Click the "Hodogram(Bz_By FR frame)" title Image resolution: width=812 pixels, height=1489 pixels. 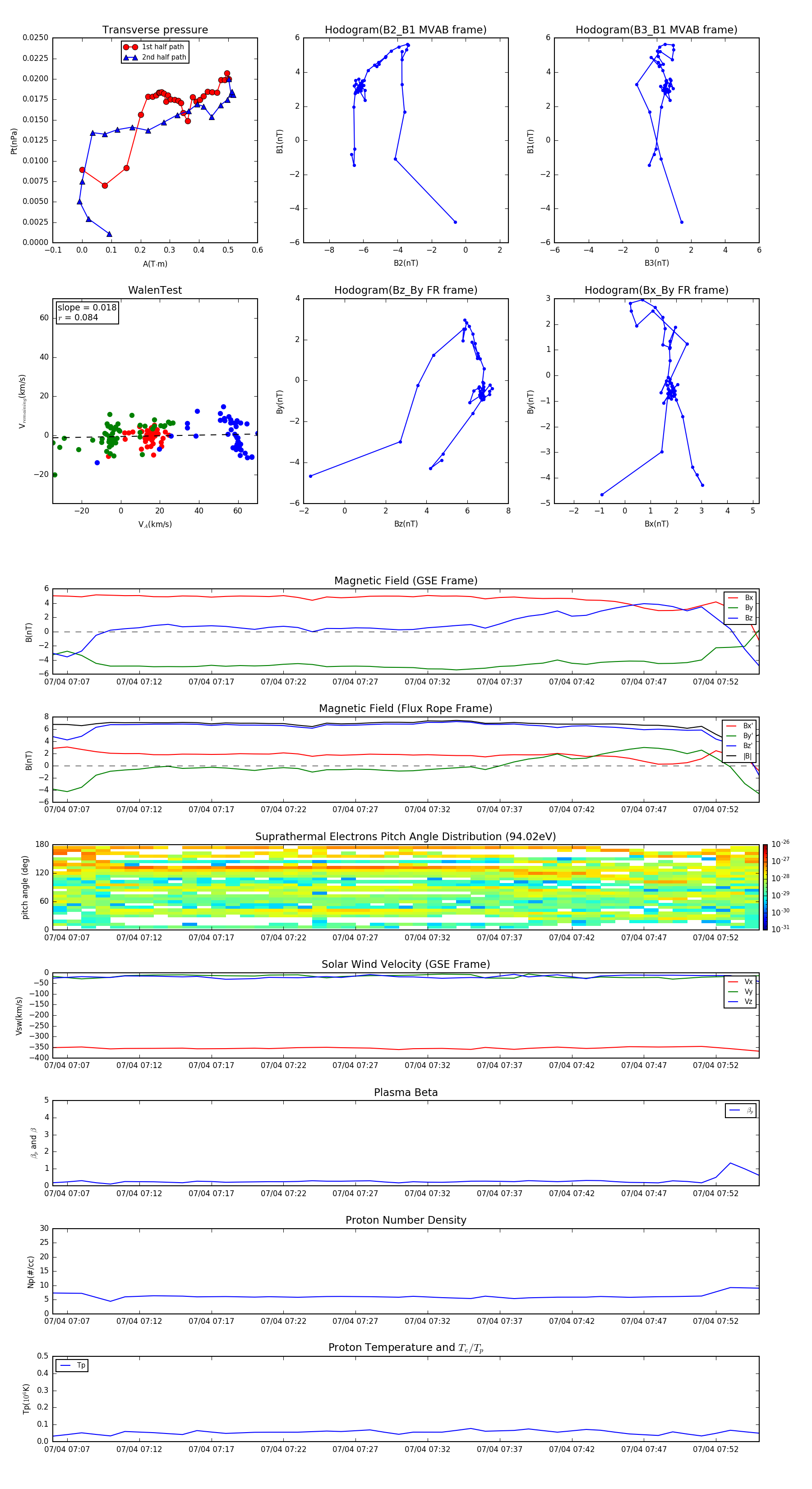tap(406, 290)
